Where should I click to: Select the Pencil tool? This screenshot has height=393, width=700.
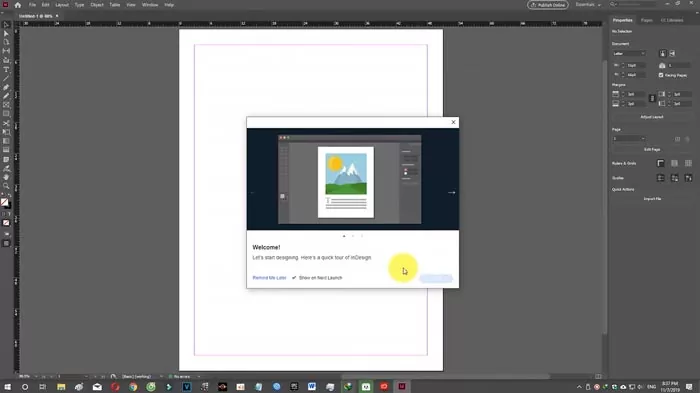pyautogui.click(x=6, y=96)
